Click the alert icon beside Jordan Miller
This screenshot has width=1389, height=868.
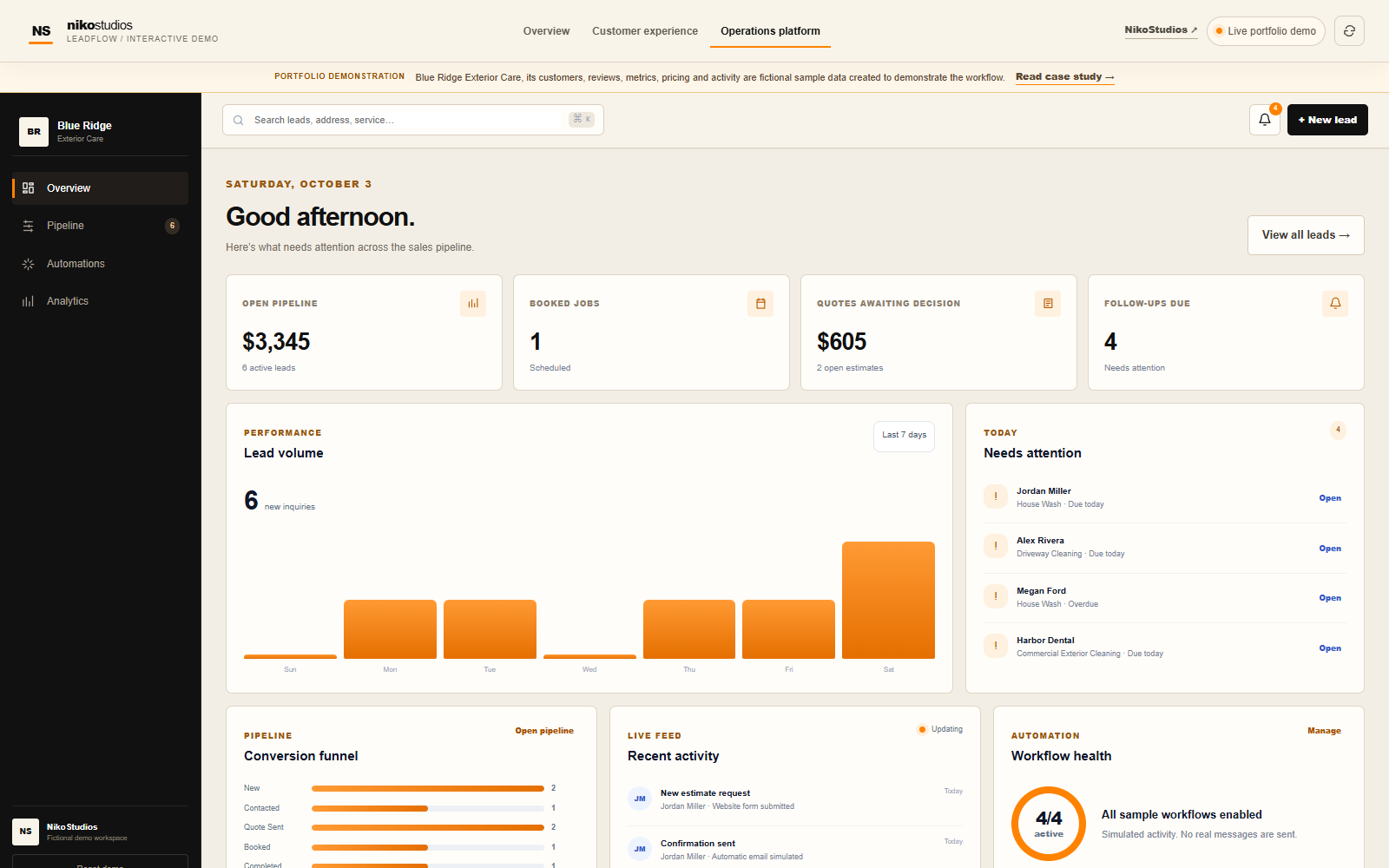coord(996,496)
